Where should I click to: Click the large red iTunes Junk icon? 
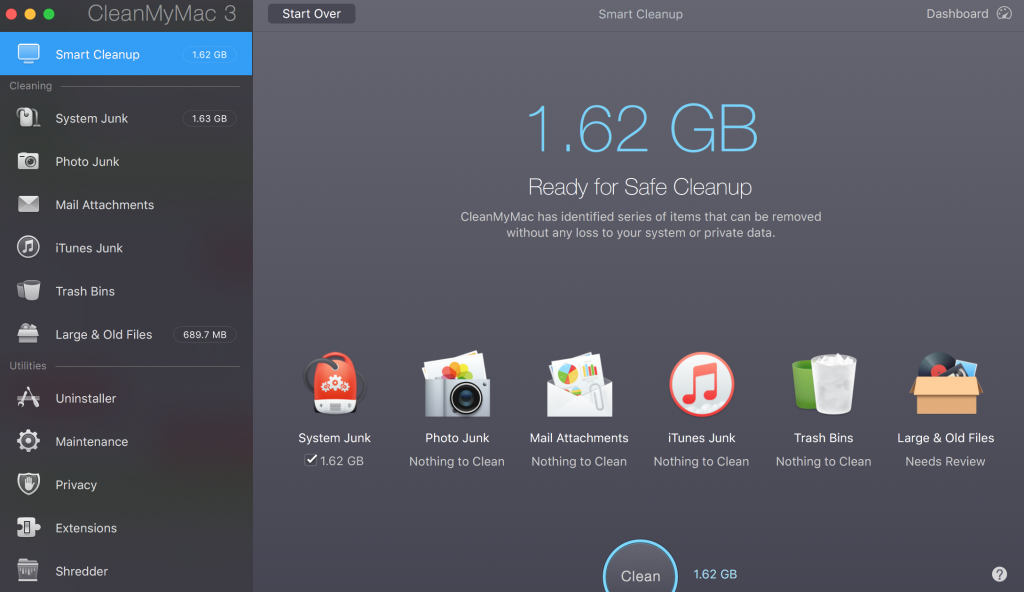pyautogui.click(x=701, y=384)
